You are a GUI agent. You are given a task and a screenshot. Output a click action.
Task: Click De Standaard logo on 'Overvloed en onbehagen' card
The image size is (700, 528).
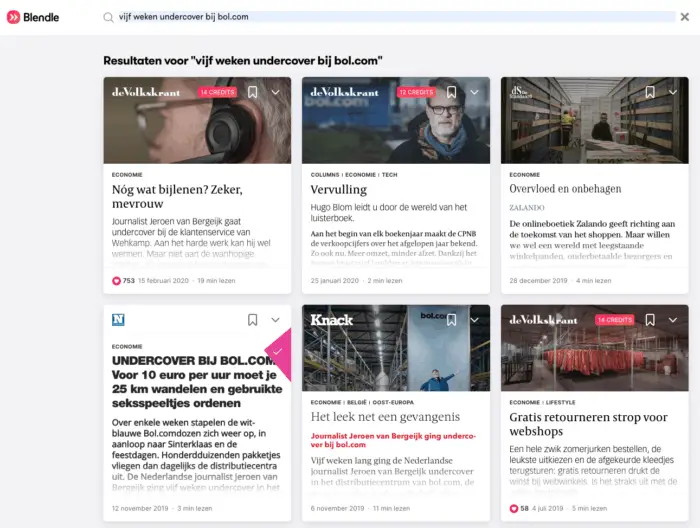coord(521,92)
